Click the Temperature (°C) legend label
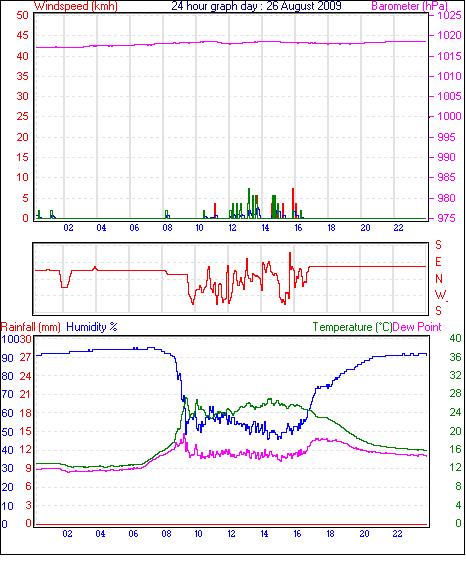Viewport: 466px width, 566px height. click(352, 327)
